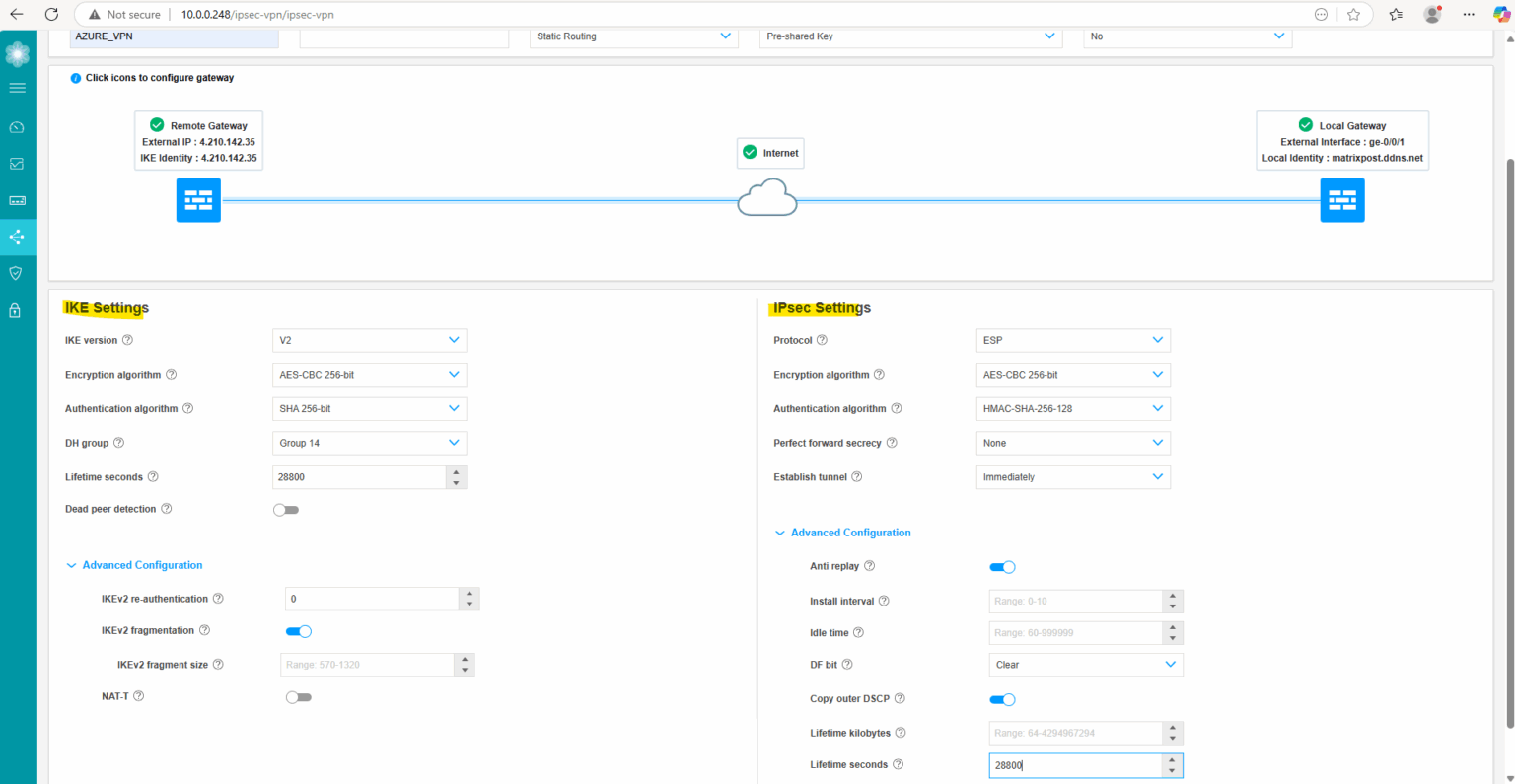This screenshot has width=1515, height=784.
Task: Click the Juniper logo at sidebar top
Action: click(x=18, y=53)
